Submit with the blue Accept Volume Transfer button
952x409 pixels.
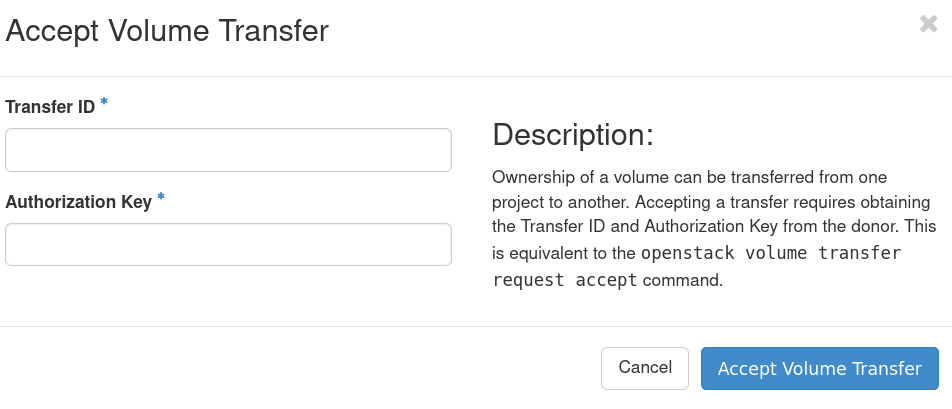[819, 368]
